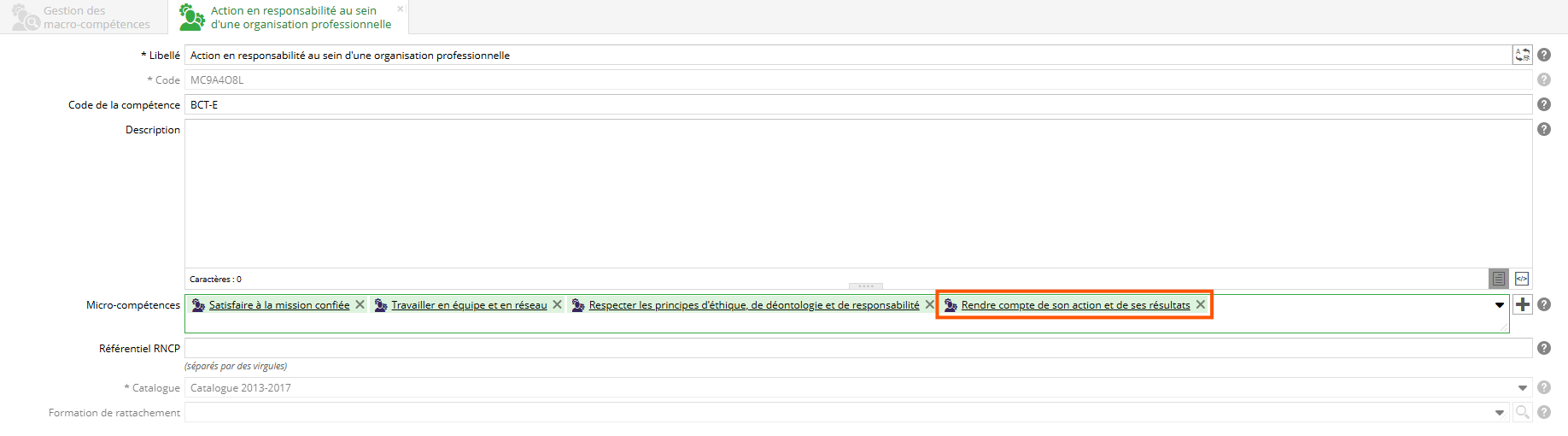The width and height of the screenshot is (1568, 436).
Task: Click the Micro-compétences help icon
Action: click(1544, 304)
